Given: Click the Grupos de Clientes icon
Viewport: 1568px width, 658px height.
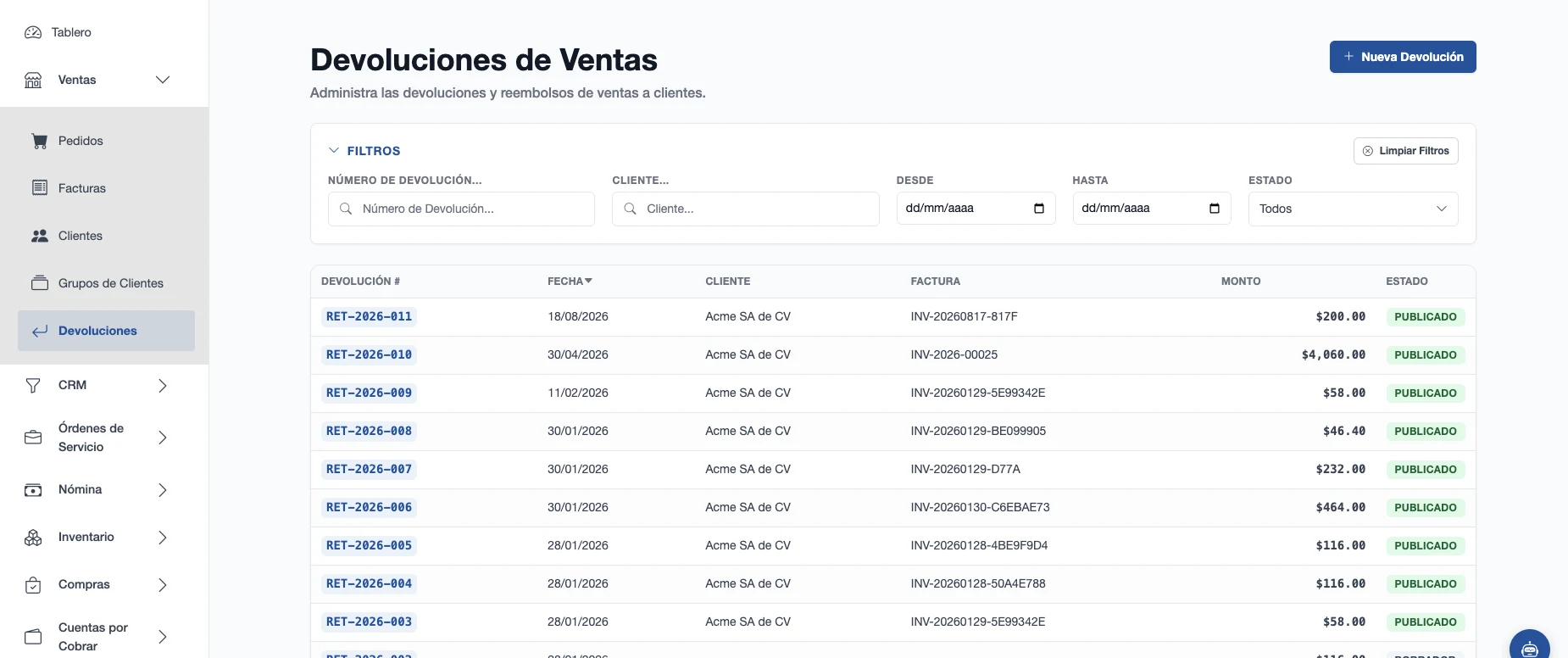Looking at the screenshot, I should tap(40, 283).
